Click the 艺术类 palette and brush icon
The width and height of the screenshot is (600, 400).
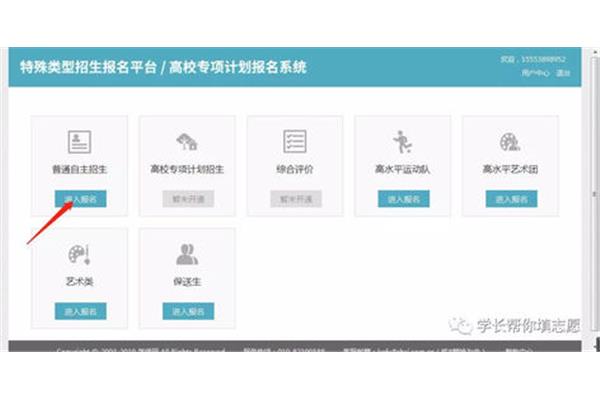(79, 254)
